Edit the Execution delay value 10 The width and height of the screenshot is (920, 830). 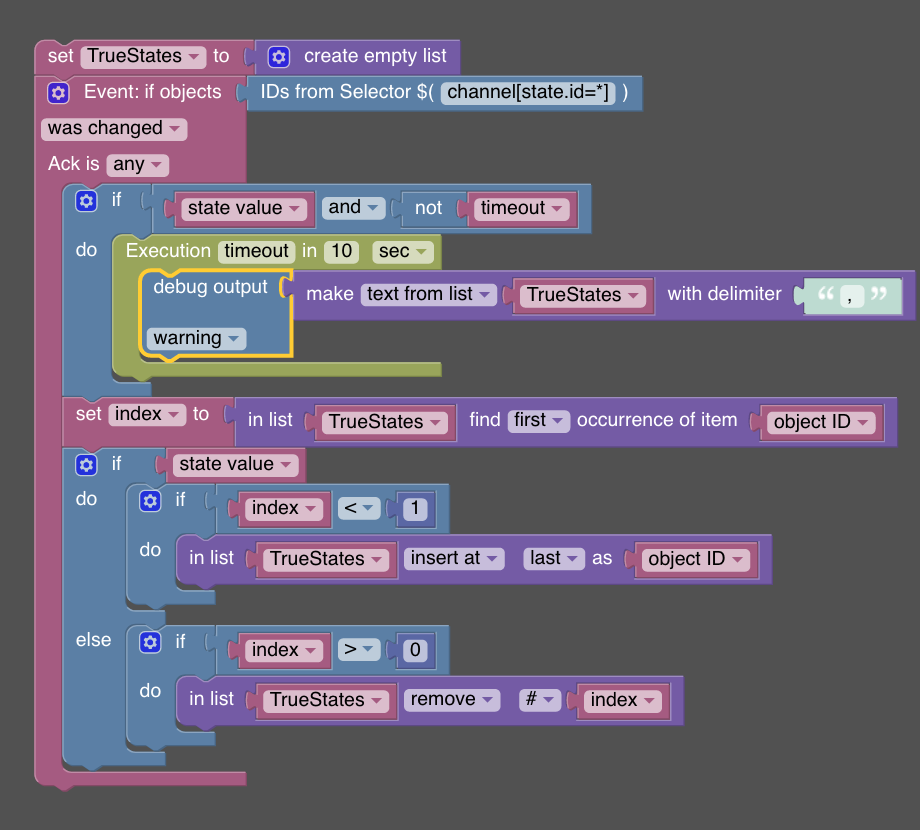tap(341, 252)
